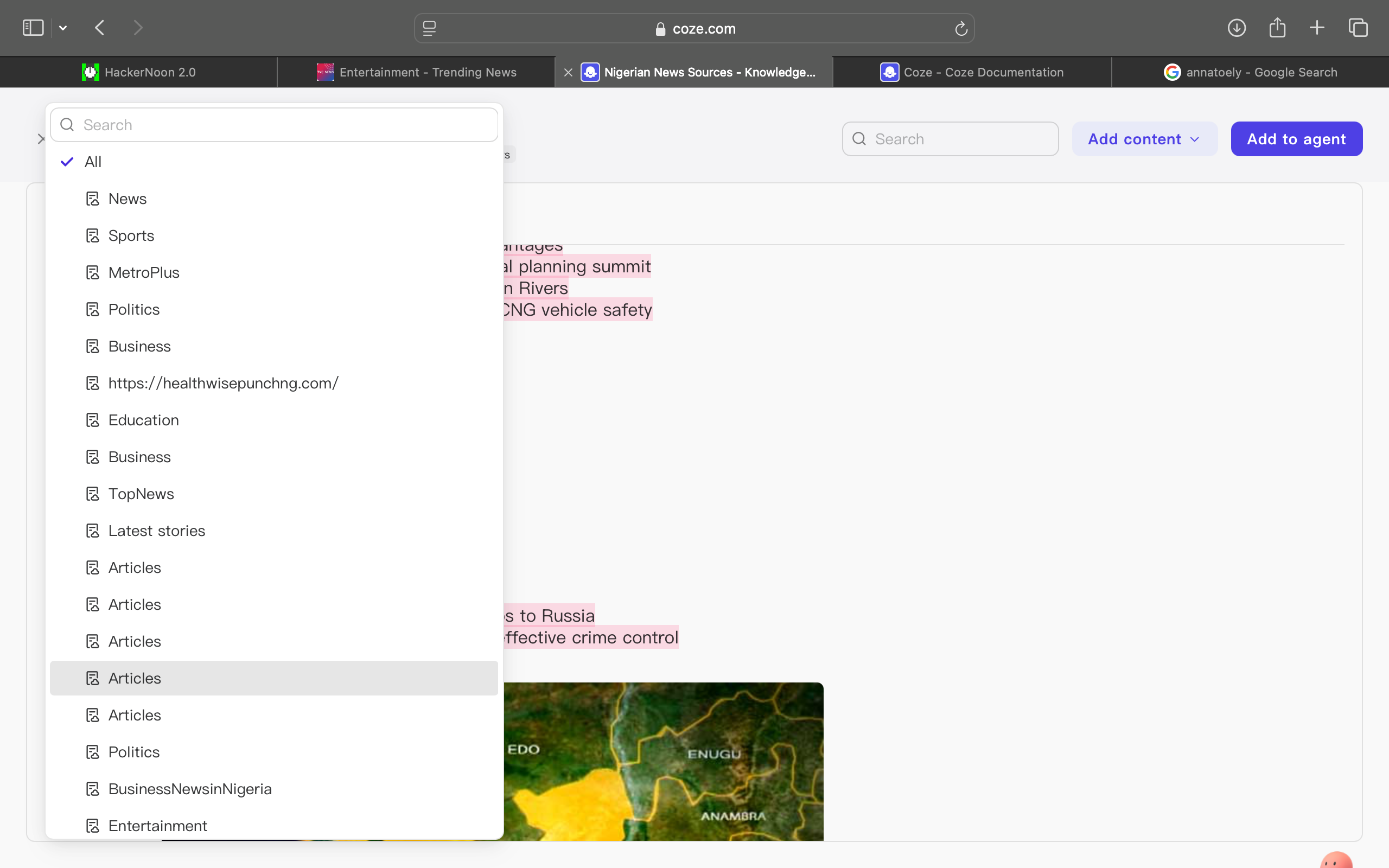
Task: Click 'to Russia' highlighted text
Action: click(x=557, y=615)
